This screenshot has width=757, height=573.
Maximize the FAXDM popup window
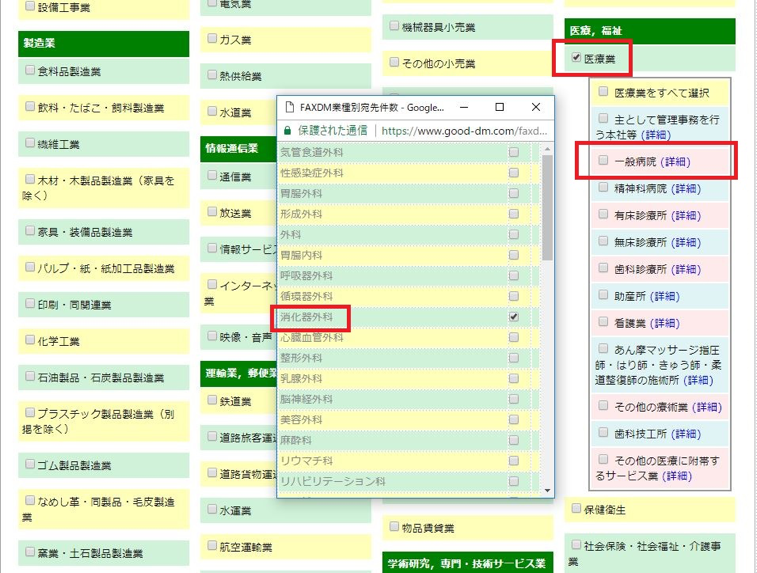click(x=500, y=107)
